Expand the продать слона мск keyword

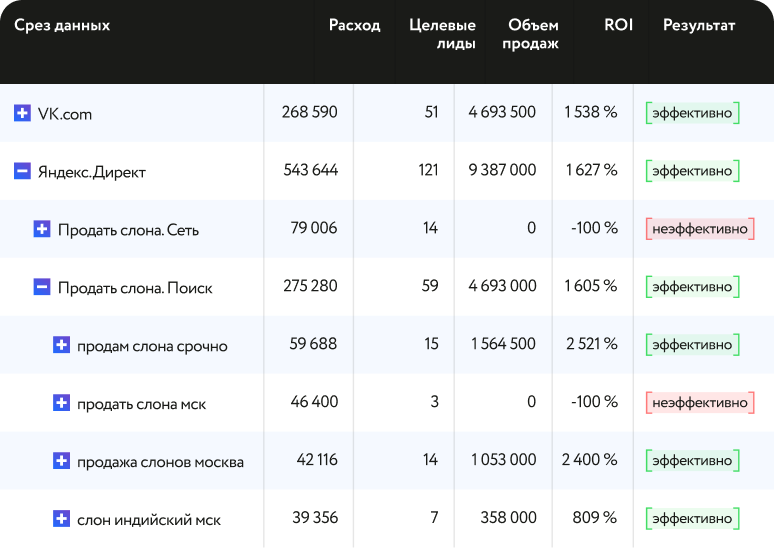pos(61,403)
